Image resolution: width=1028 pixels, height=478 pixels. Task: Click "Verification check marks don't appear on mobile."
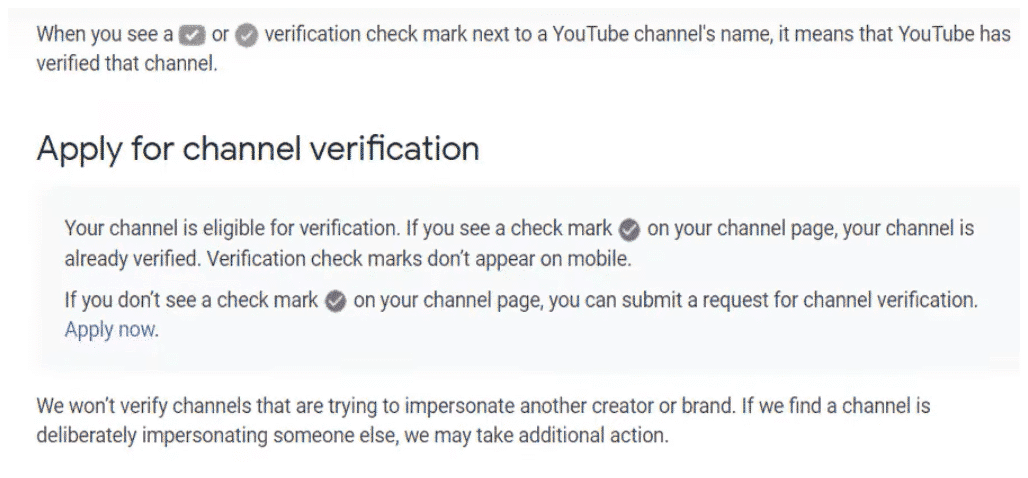(x=419, y=259)
